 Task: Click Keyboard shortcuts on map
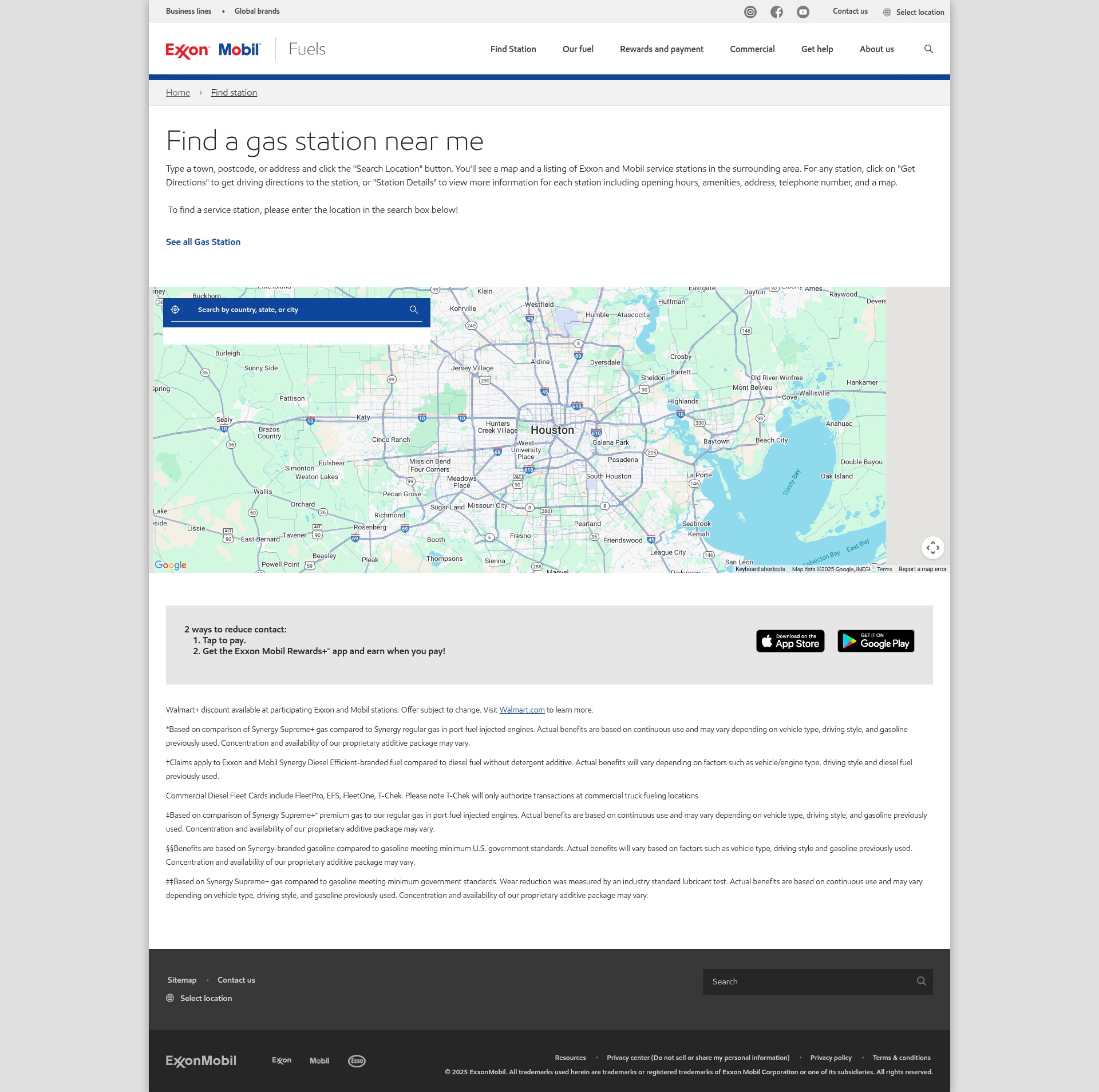[x=760, y=569]
